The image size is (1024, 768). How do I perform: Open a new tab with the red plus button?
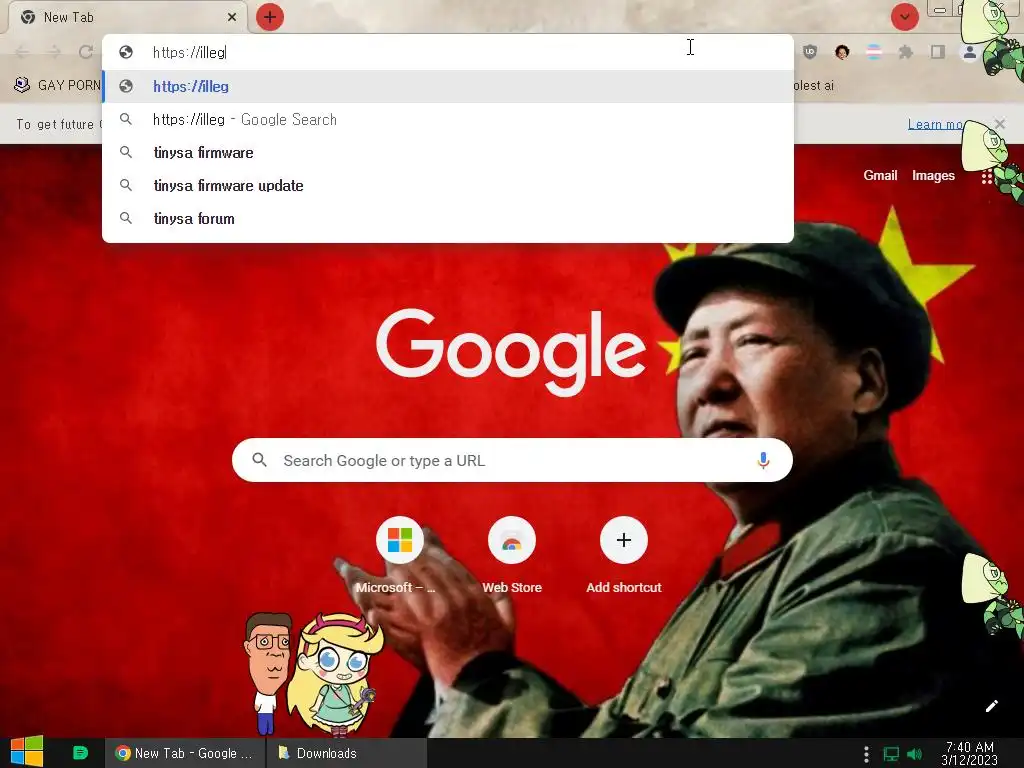coord(270,17)
